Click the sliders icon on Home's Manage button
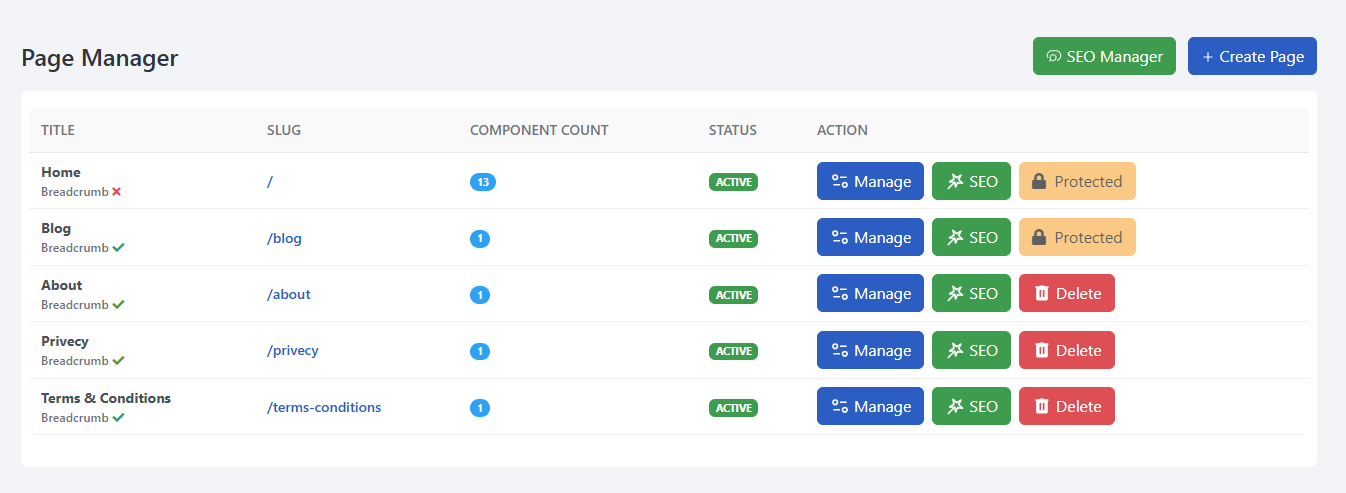 840,182
